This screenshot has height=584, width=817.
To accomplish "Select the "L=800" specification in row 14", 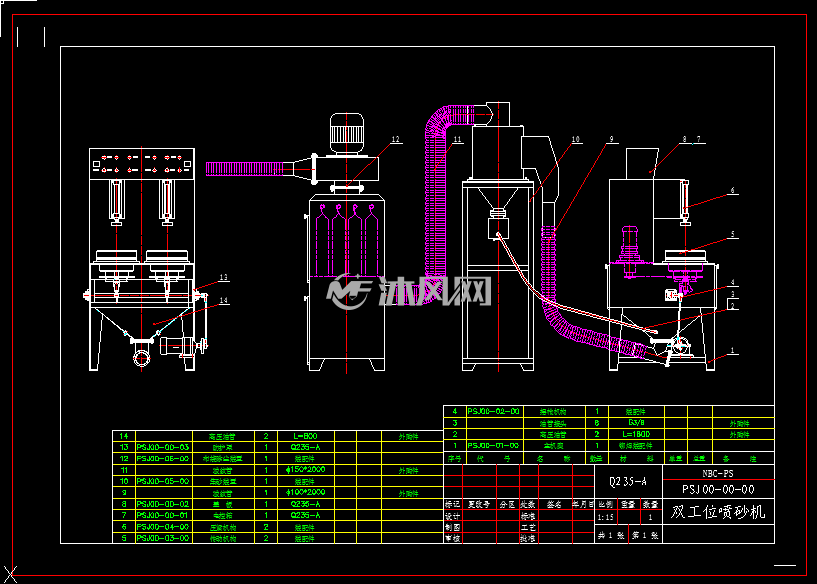I will click(305, 436).
